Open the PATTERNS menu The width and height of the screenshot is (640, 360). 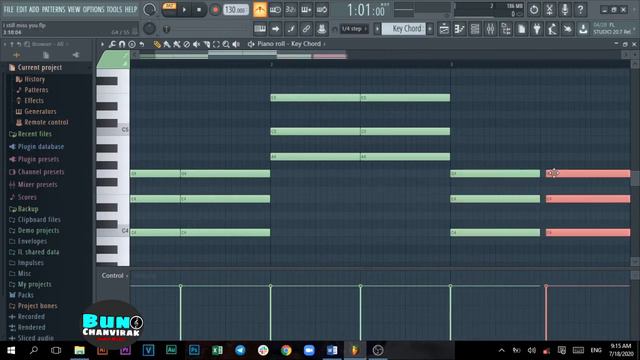tap(53, 9)
